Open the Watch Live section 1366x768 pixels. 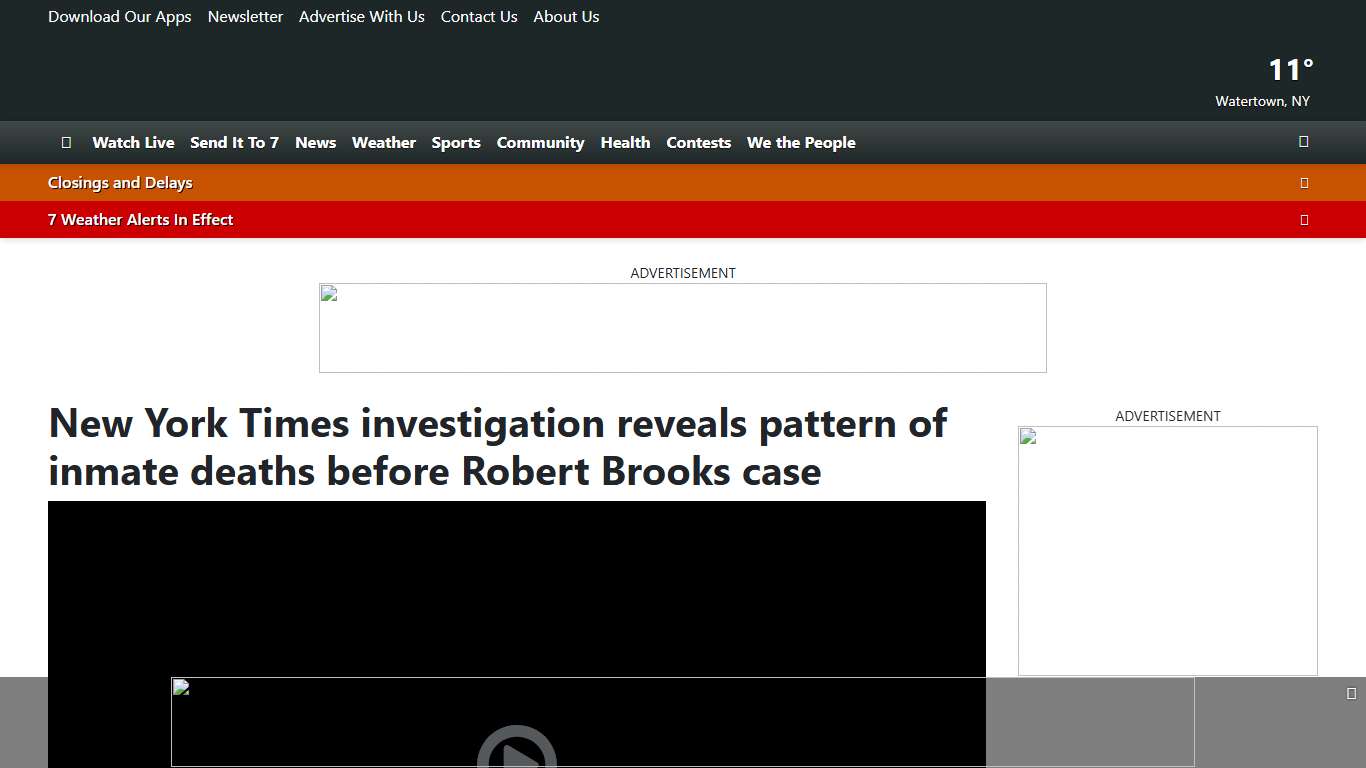point(133,142)
